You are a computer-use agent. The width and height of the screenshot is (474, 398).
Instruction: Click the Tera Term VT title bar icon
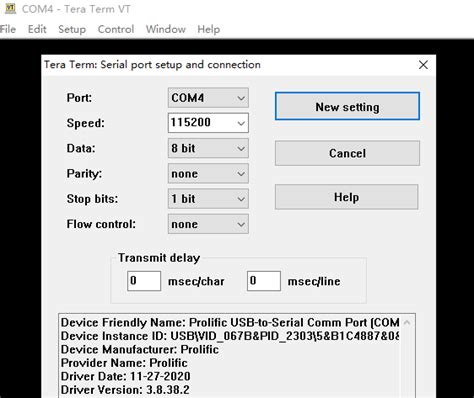[x=10, y=9]
